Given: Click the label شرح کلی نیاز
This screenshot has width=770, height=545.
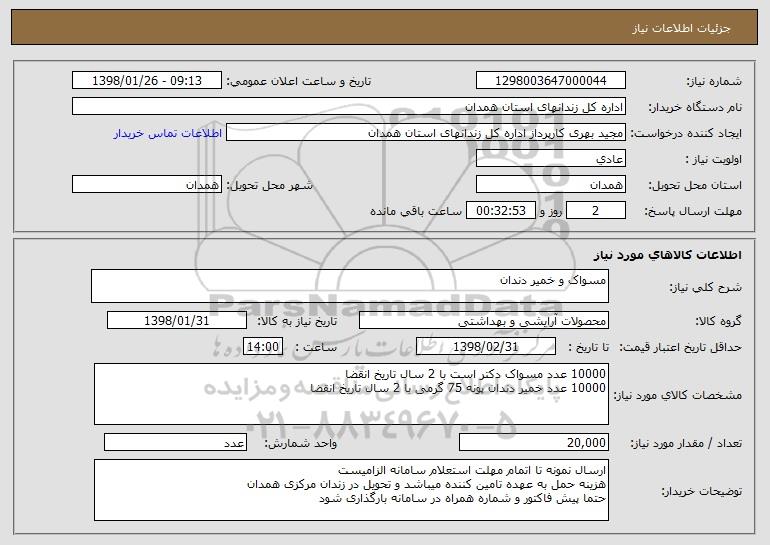Looking at the screenshot, I should tap(706, 287).
